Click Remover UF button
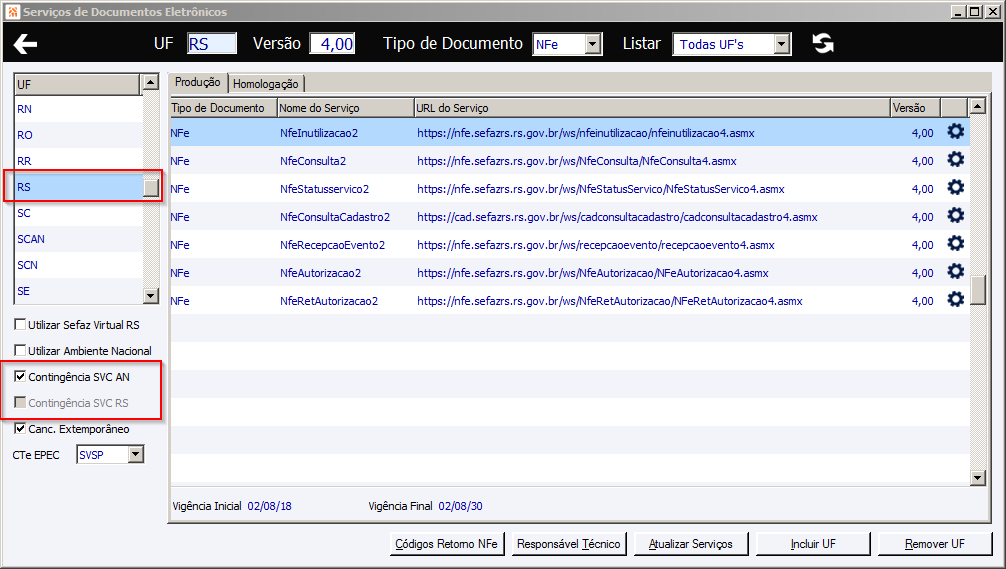Viewport: 1006px width, 569px height. (x=935, y=544)
